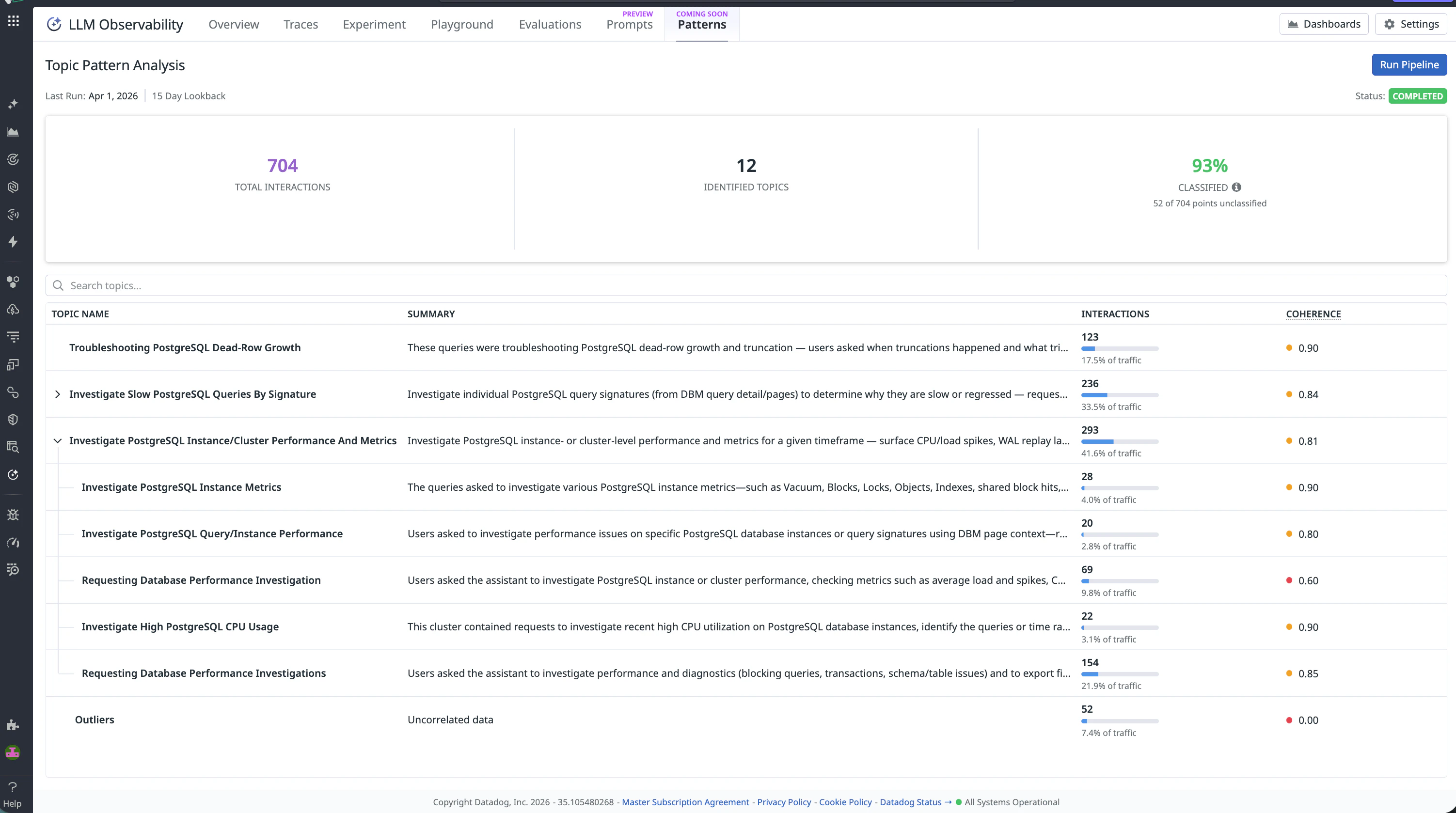Screen dimensions: 1456x813
Task: Click the lightning bolt sidebar icon
Action: point(13,242)
